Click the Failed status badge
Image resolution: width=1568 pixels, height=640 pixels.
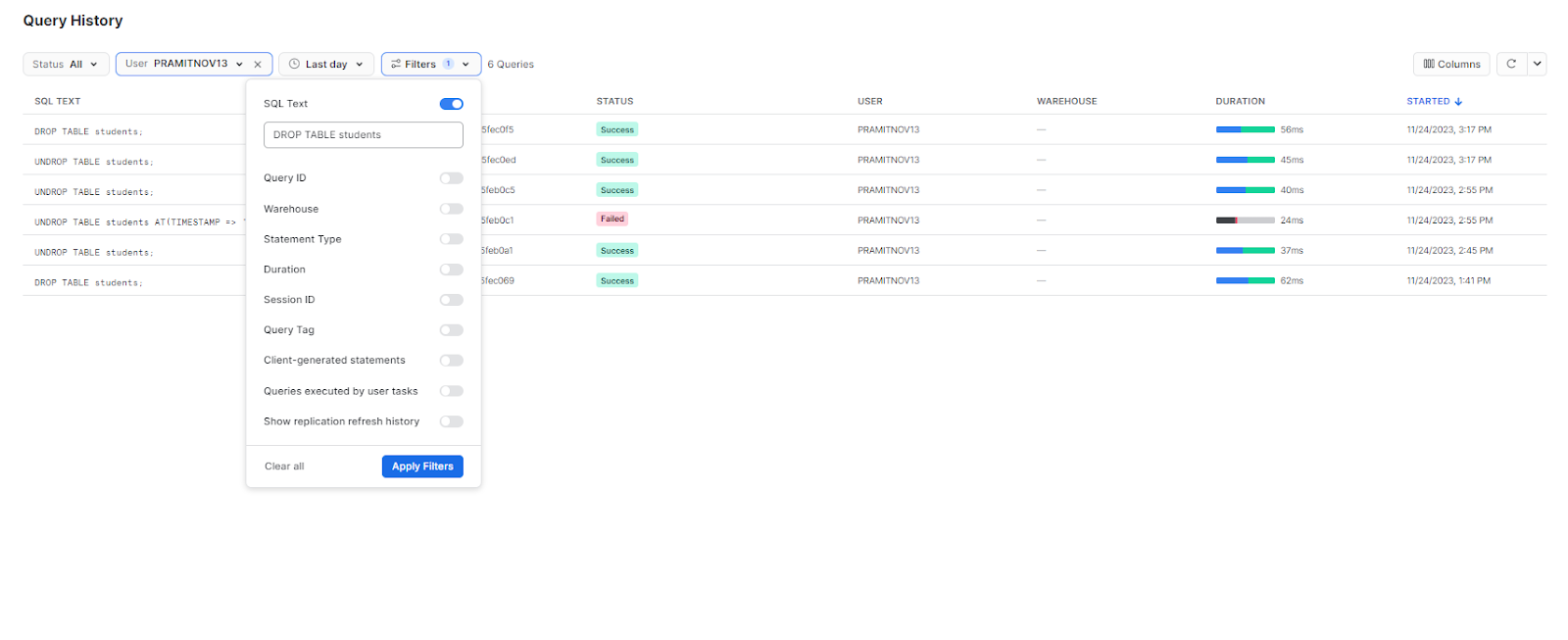(x=612, y=220)
